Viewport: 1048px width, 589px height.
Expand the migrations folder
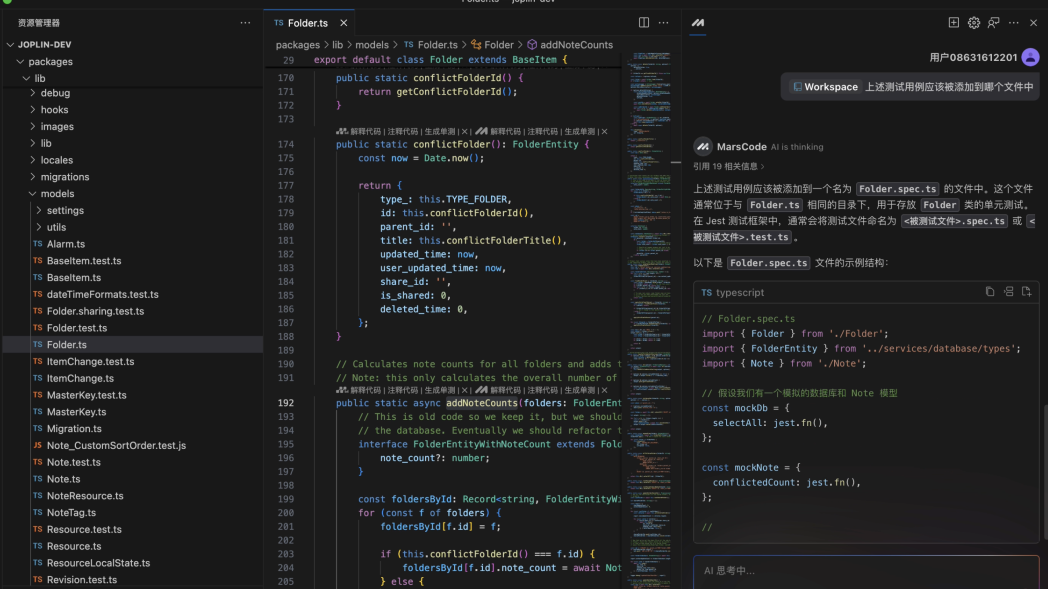(x=64, y=177)
